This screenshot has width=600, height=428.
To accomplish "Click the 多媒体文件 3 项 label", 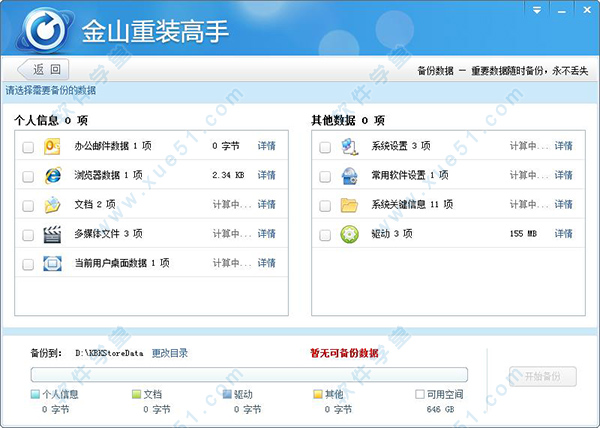I will point(108,234).
